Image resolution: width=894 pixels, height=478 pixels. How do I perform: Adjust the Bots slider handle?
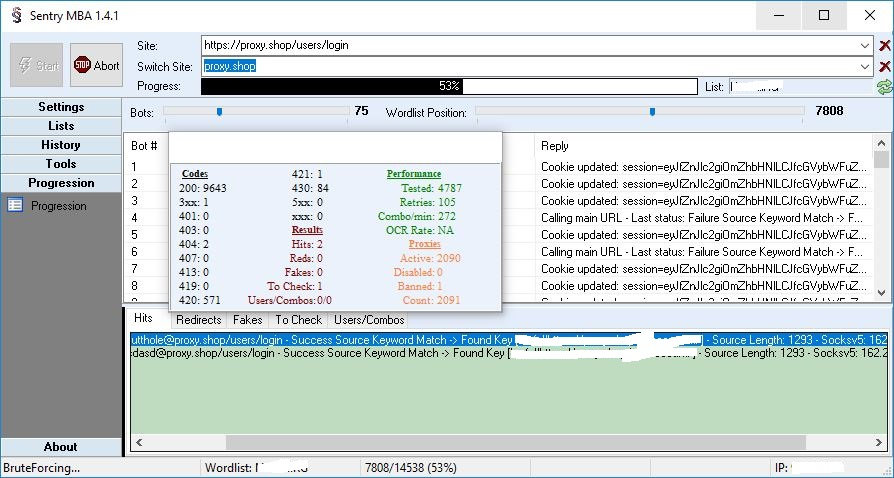click(220, 112)
